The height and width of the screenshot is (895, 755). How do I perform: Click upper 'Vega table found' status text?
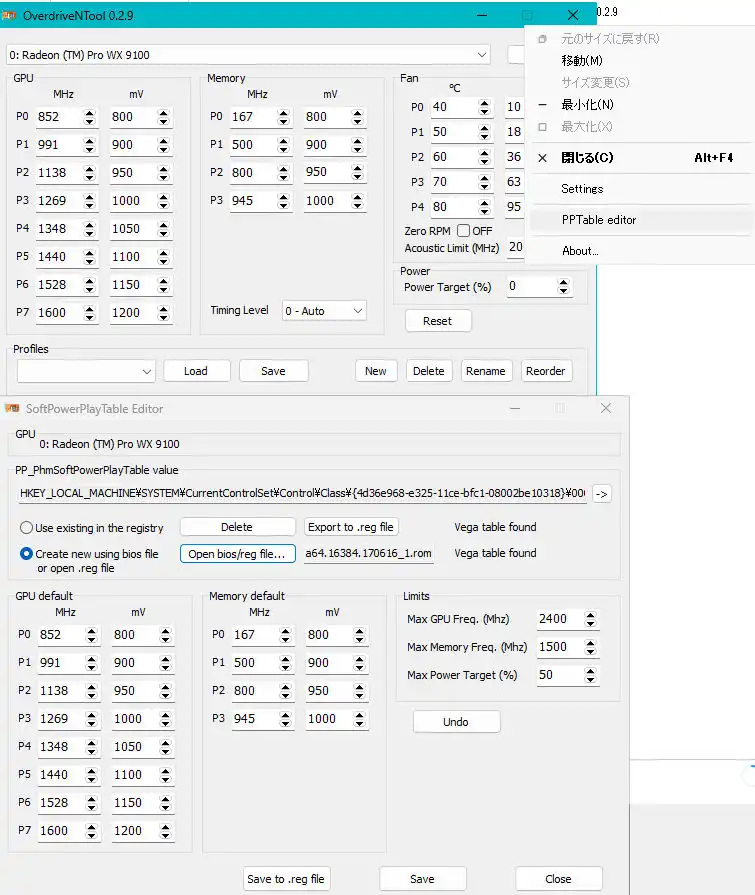pyautogui.click(x=495, y=527)
